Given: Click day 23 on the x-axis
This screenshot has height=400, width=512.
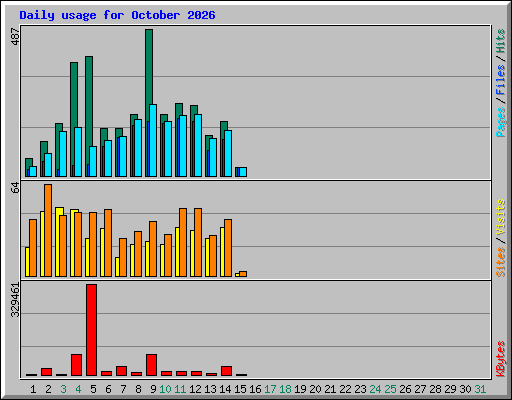Looking at the screenshot, I should tap(360, 389).
